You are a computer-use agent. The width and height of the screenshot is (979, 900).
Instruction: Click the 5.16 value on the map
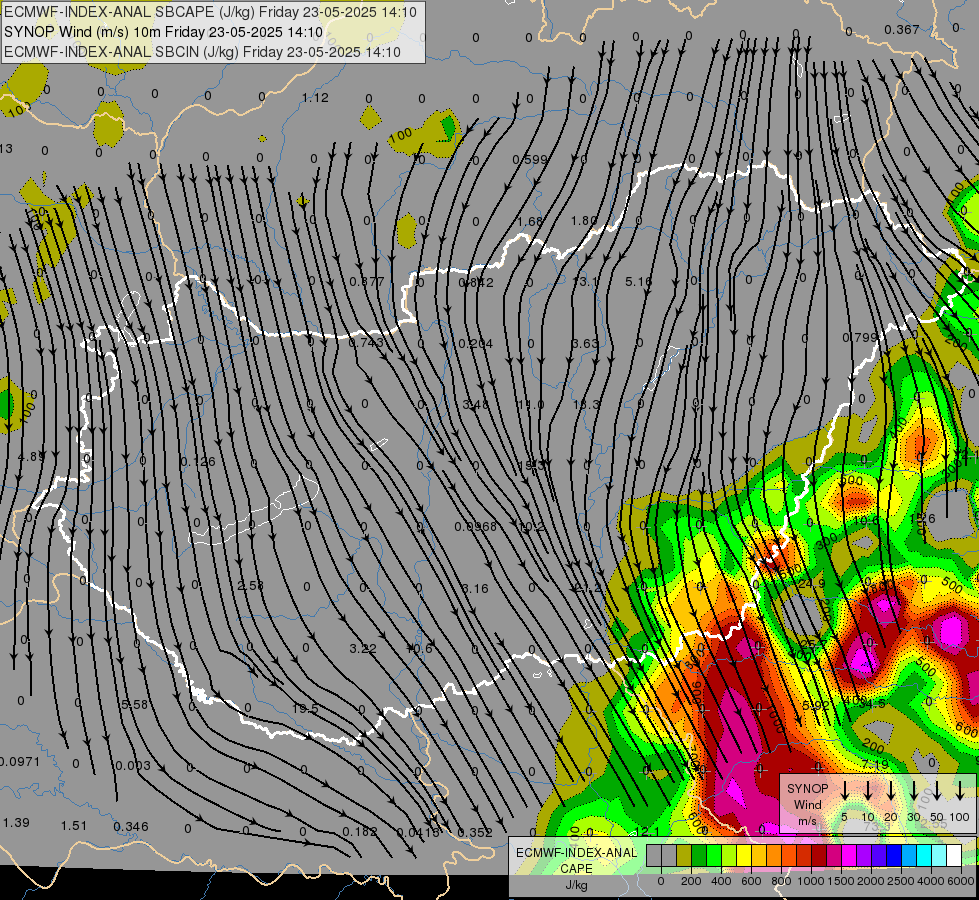[x=639, y=282]
